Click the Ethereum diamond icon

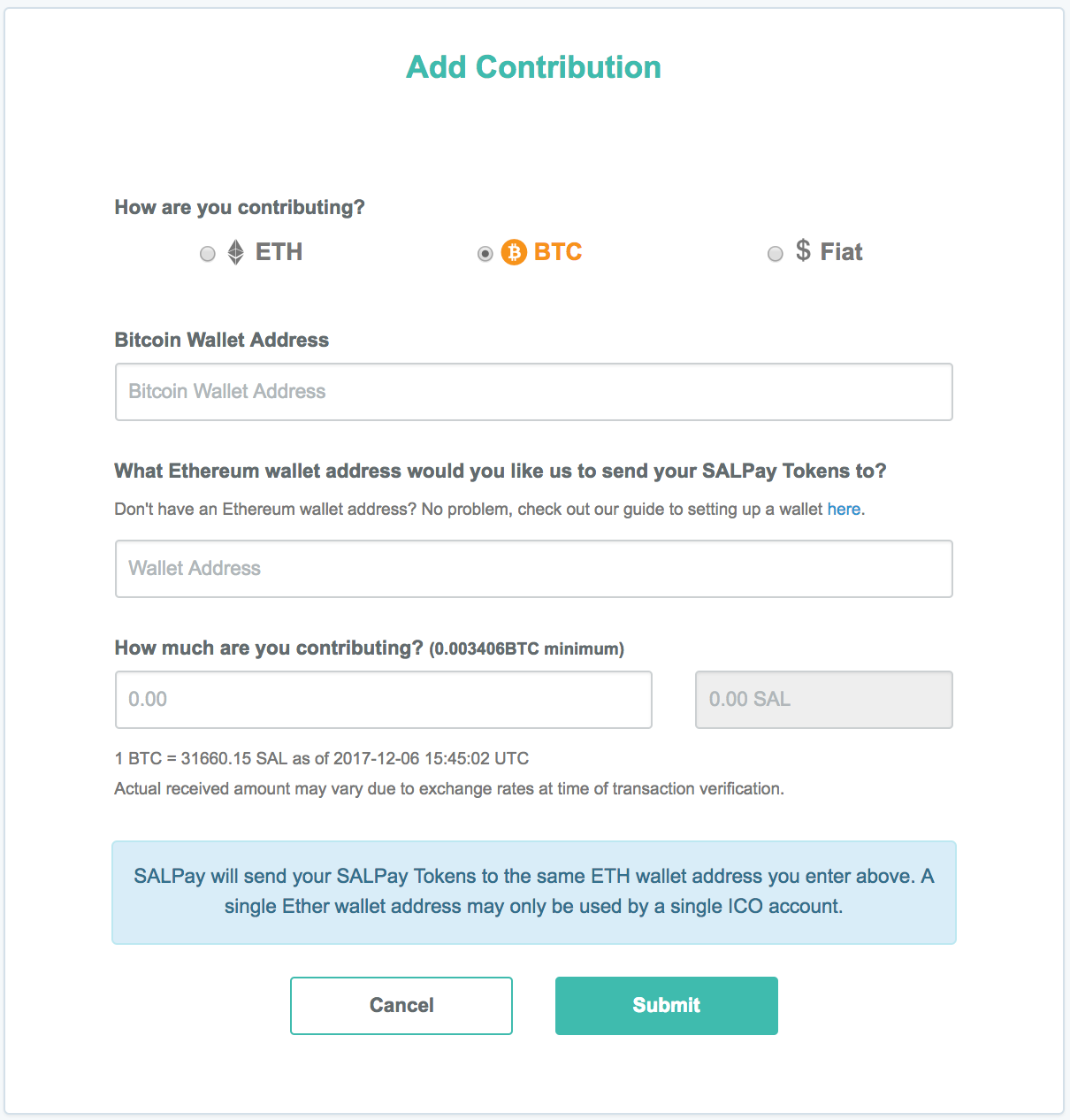pos(236,252)
